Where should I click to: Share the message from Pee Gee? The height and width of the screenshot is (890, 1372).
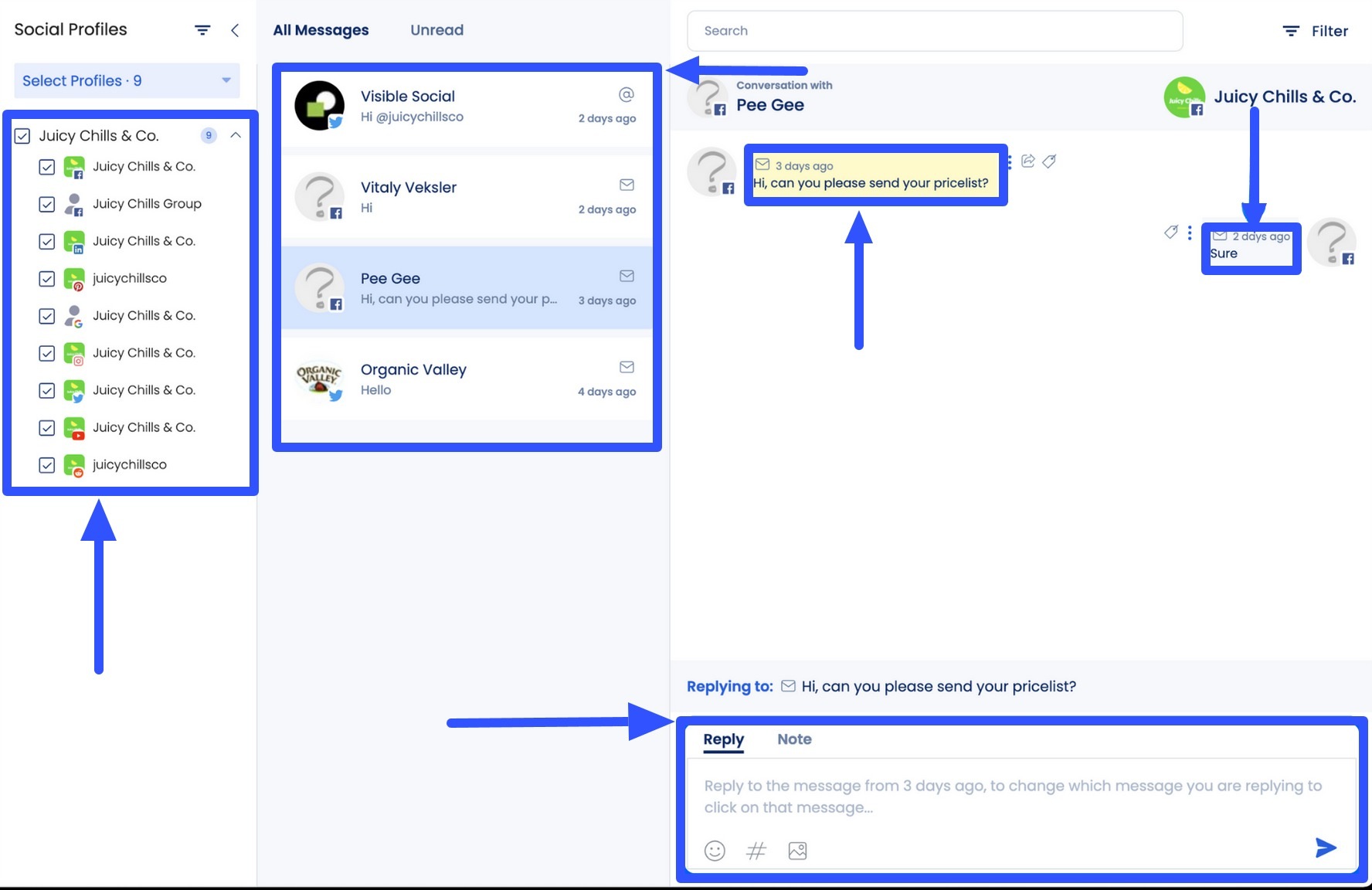click(x=1027, y=161)
